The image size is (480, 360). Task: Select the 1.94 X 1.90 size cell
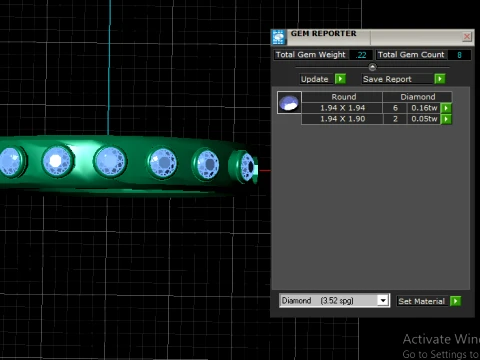(342, 119)
